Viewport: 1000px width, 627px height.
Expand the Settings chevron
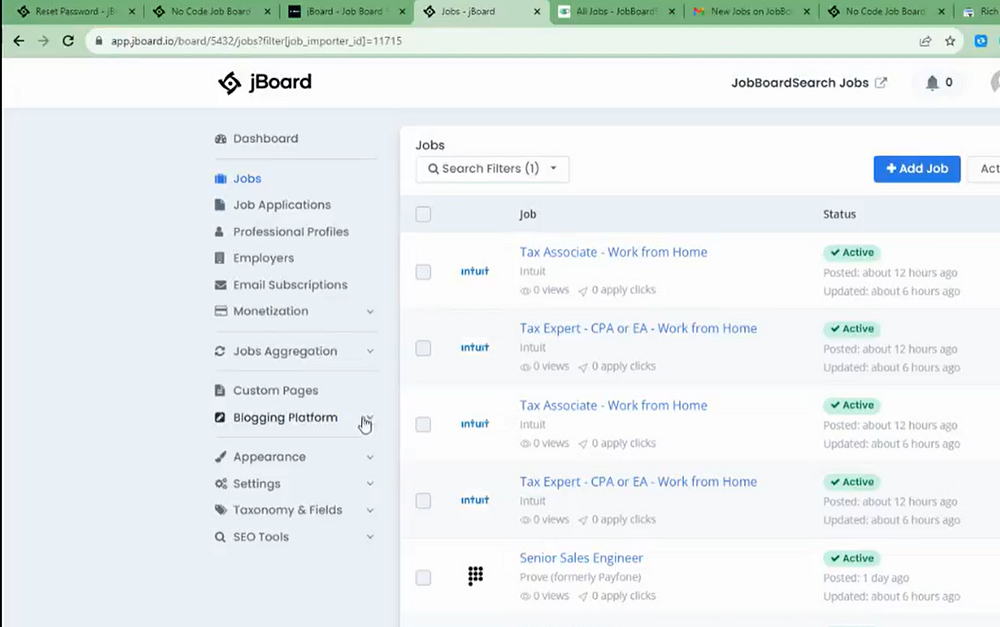point(370,483)
